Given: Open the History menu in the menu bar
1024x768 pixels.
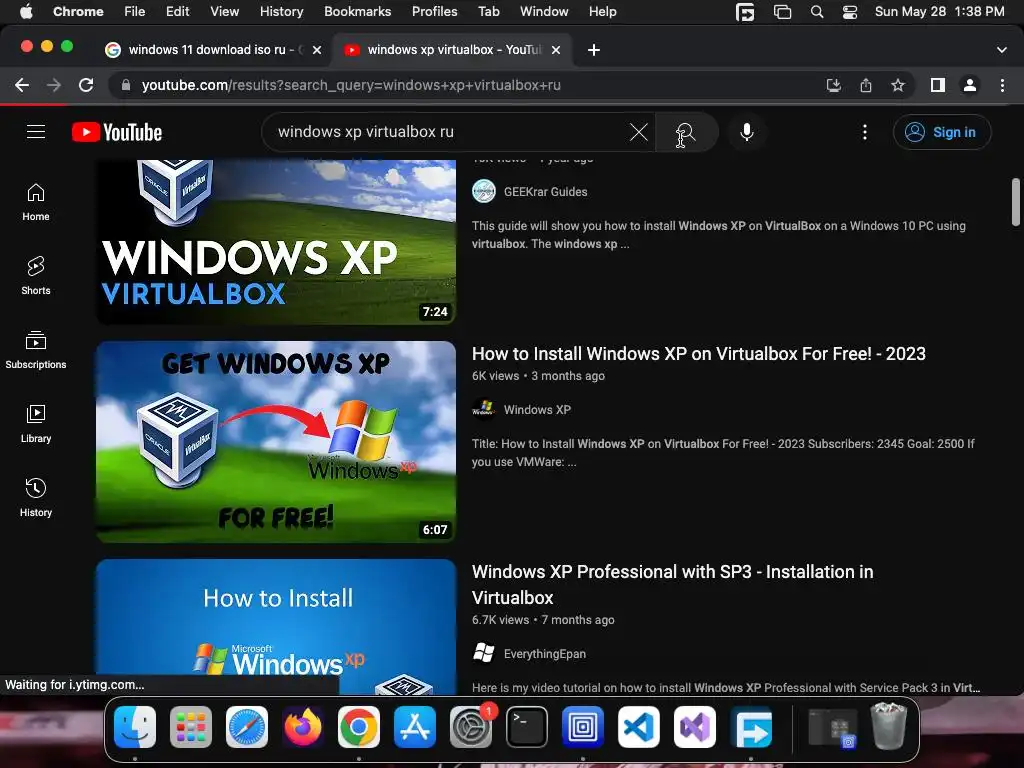Looking at the screenshot, I should [x=281, y=11].
